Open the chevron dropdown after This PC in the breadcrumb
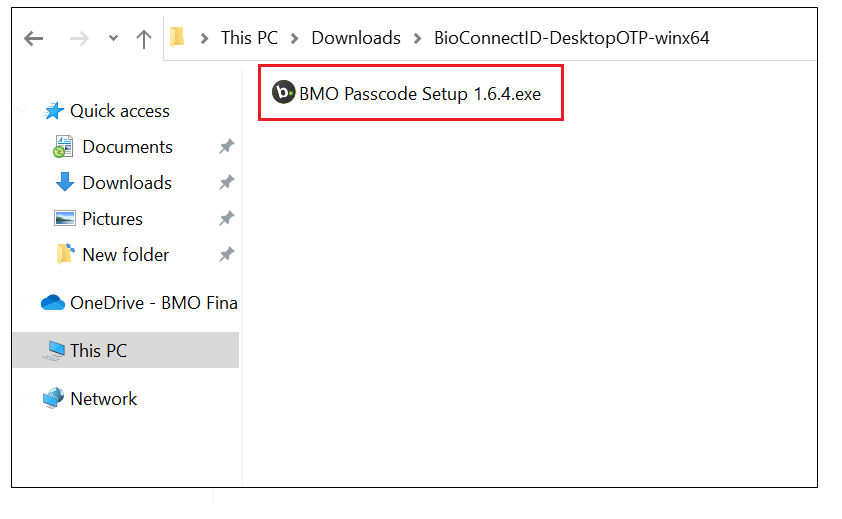The width and height of the screenshot is (842, 519). point(296,39)
